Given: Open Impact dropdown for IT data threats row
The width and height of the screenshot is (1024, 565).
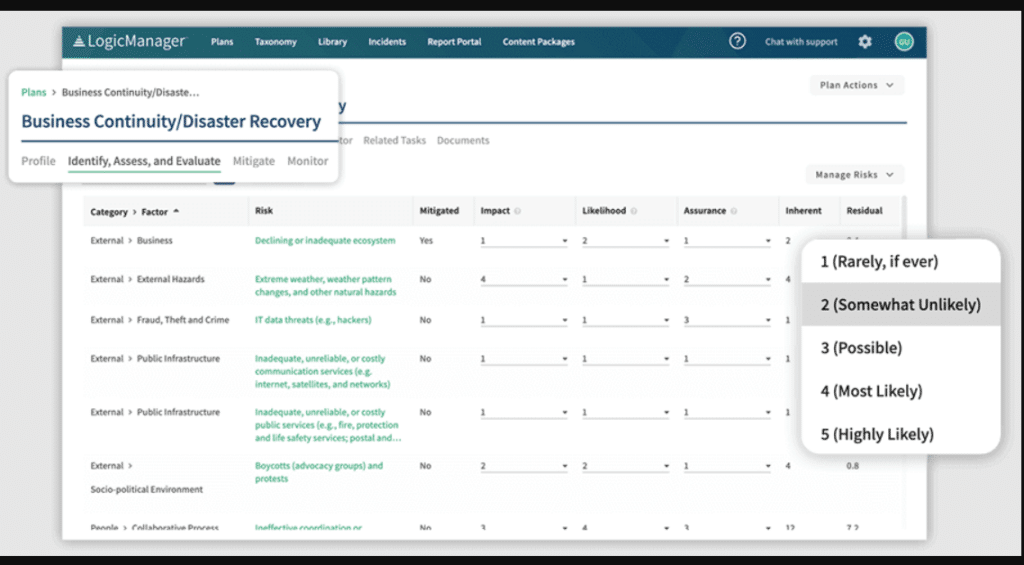Looking at the screenshot, I should tap(524, 321).
